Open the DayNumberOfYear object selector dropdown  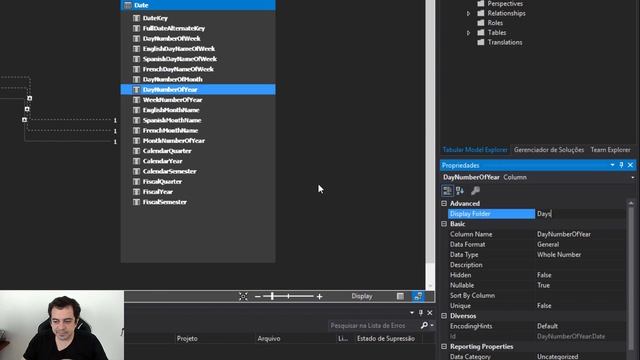[x=633, y=178]
